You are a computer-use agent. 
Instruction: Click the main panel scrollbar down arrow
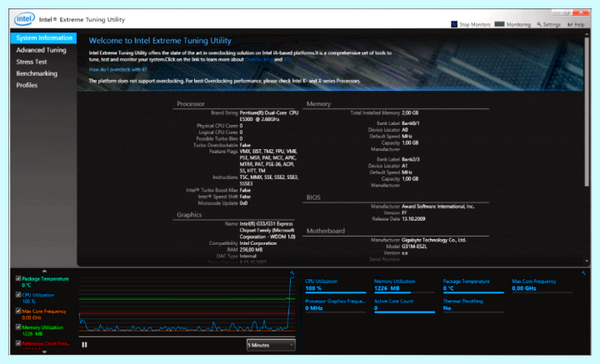[587, 261]
